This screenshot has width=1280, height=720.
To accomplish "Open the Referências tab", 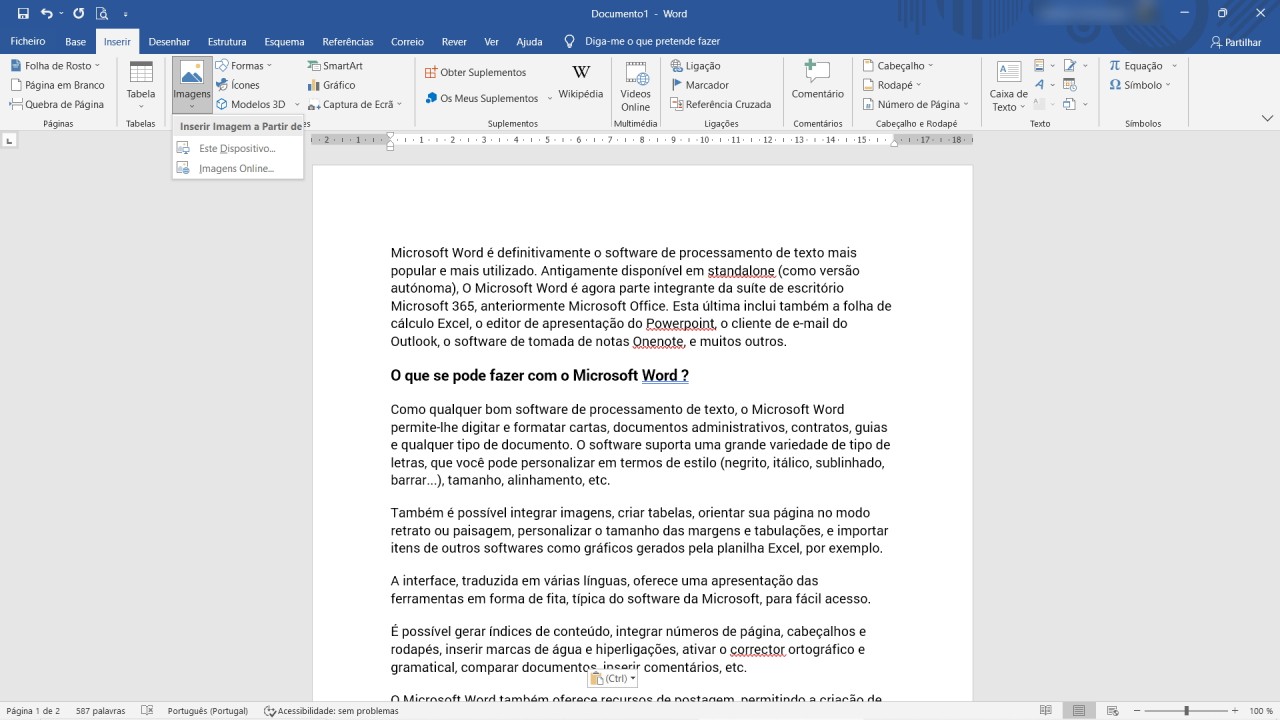I will (348, 42).
